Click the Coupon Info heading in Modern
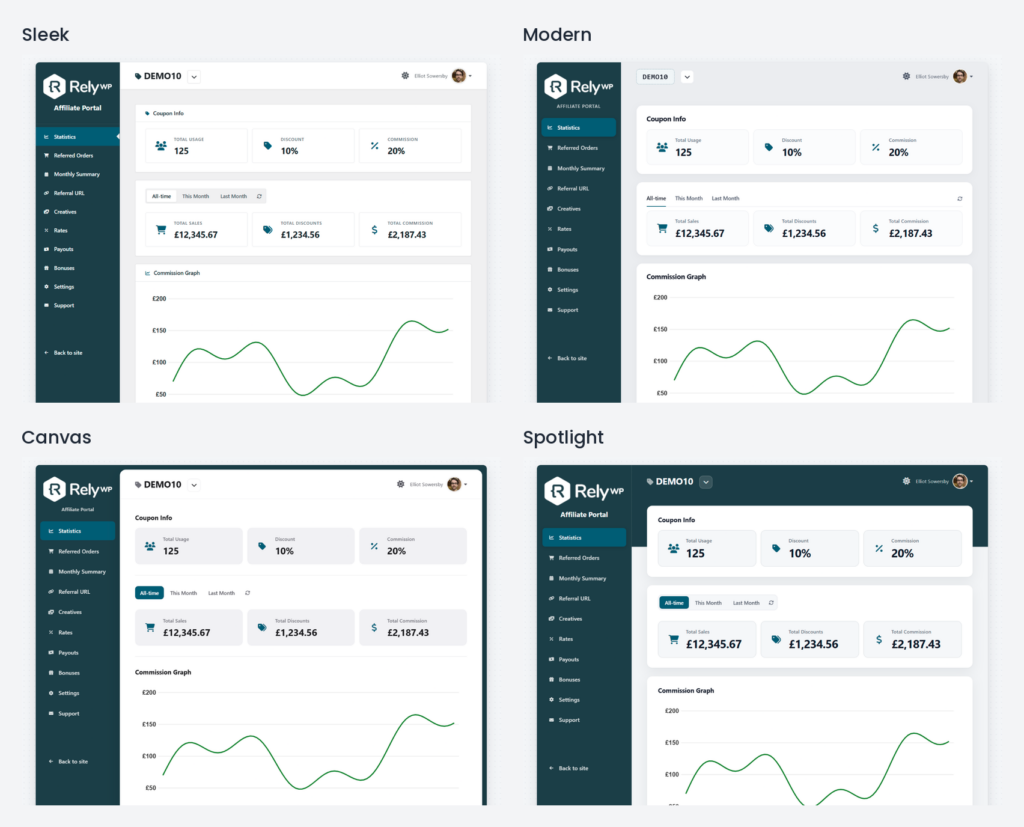Viewport: 1024px width, 827px height. (666, 119)
